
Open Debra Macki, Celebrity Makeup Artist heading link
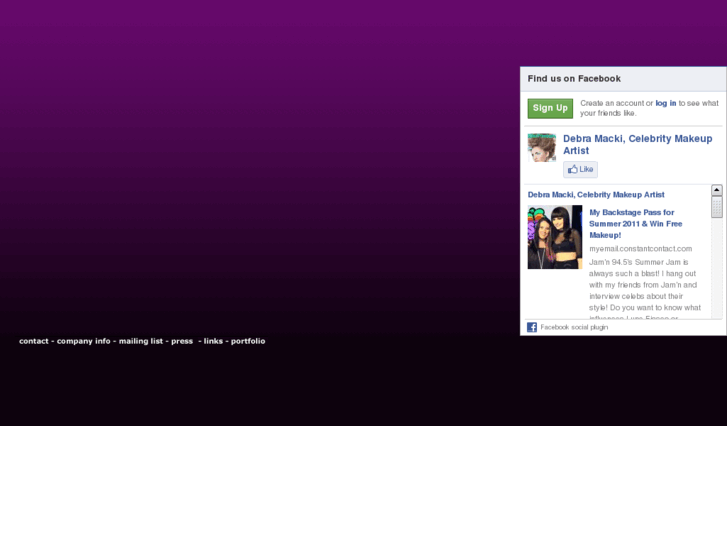(x=638, y=144)
